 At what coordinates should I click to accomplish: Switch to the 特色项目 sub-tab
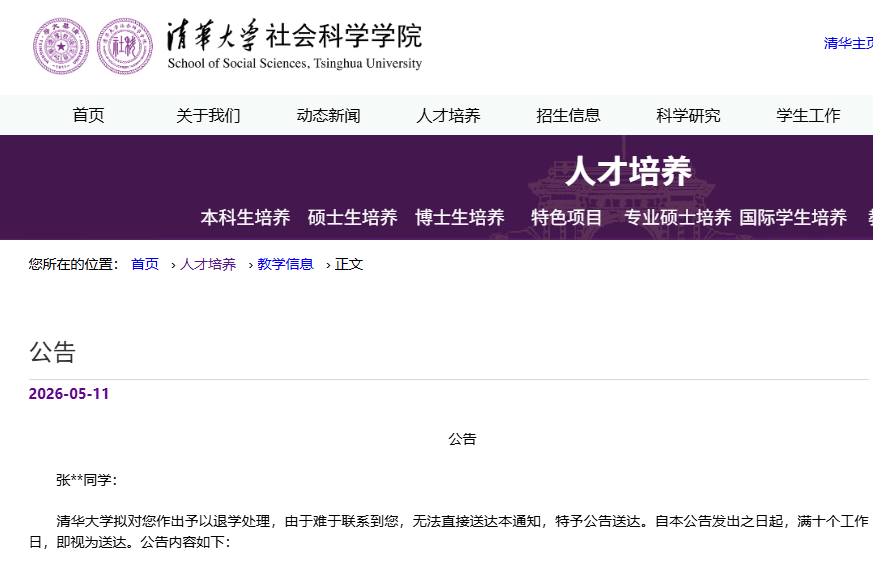(x=567, y=217)
